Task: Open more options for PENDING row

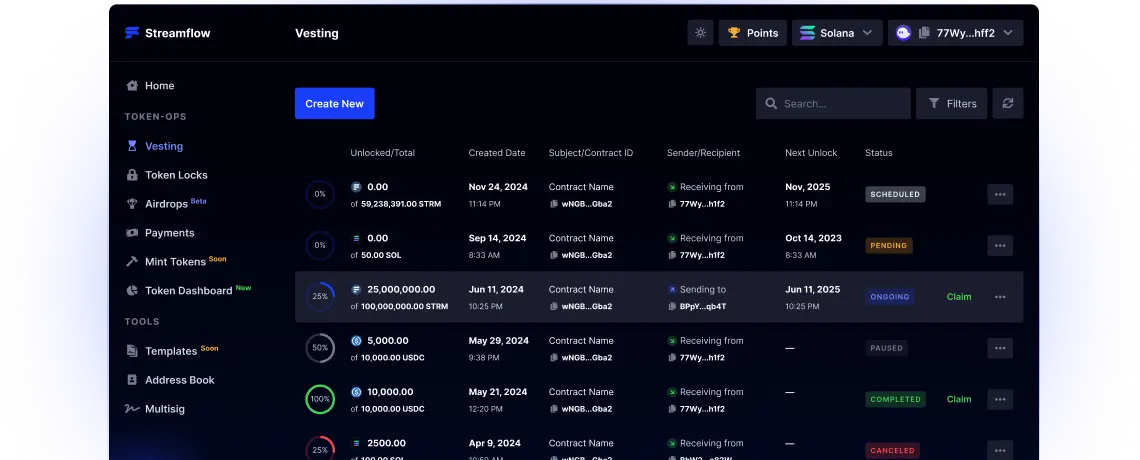Action: point(1000,246)
